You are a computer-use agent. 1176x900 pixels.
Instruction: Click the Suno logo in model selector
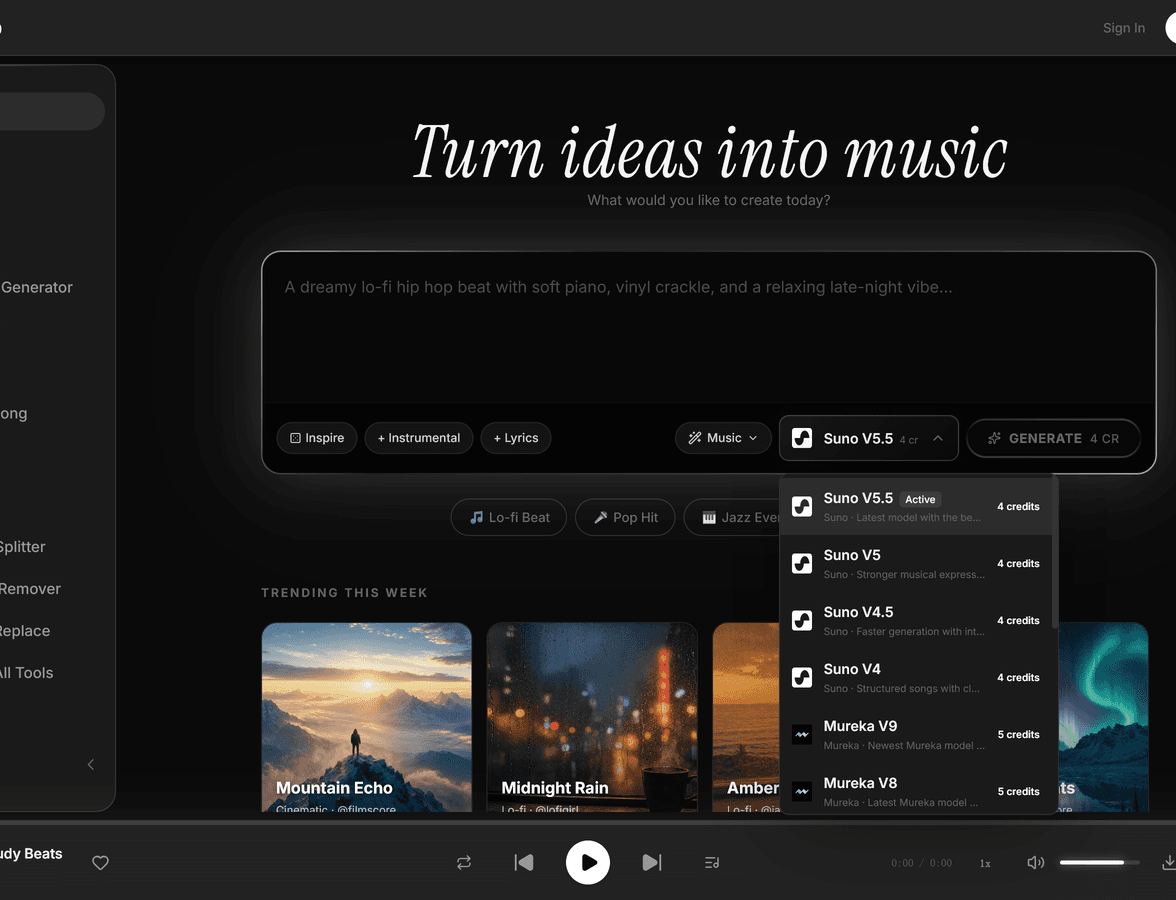coord(802,438)
